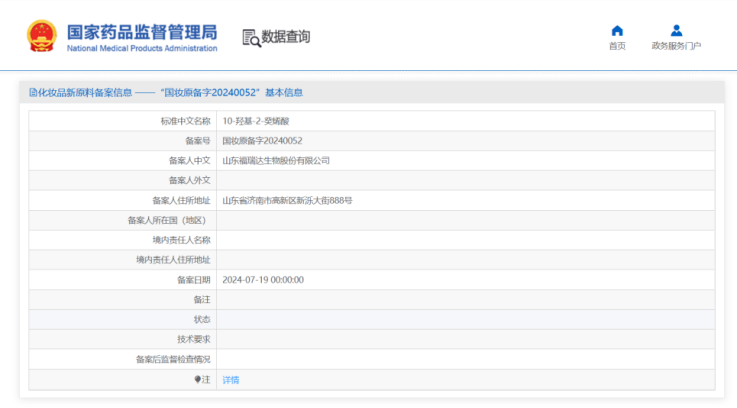Click the 2024-07-19 备案日期 value
This screenshot has width=737, height=408.
[x=262, y=280]
